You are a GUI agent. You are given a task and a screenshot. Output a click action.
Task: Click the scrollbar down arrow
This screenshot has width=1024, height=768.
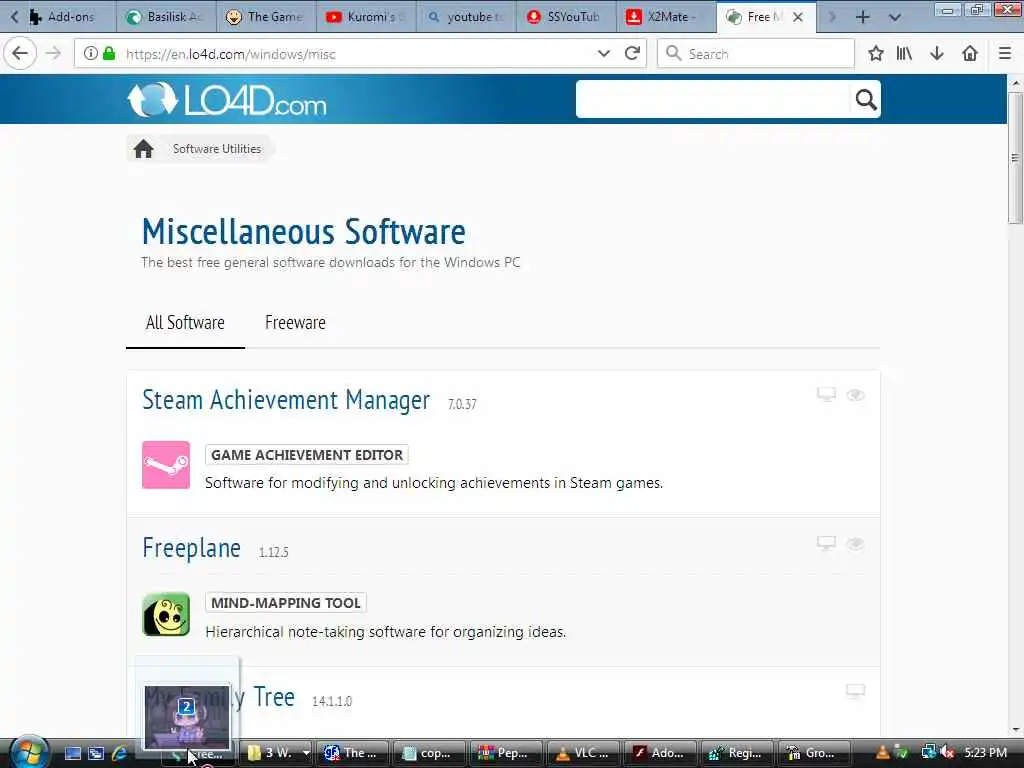point(1015,729)
